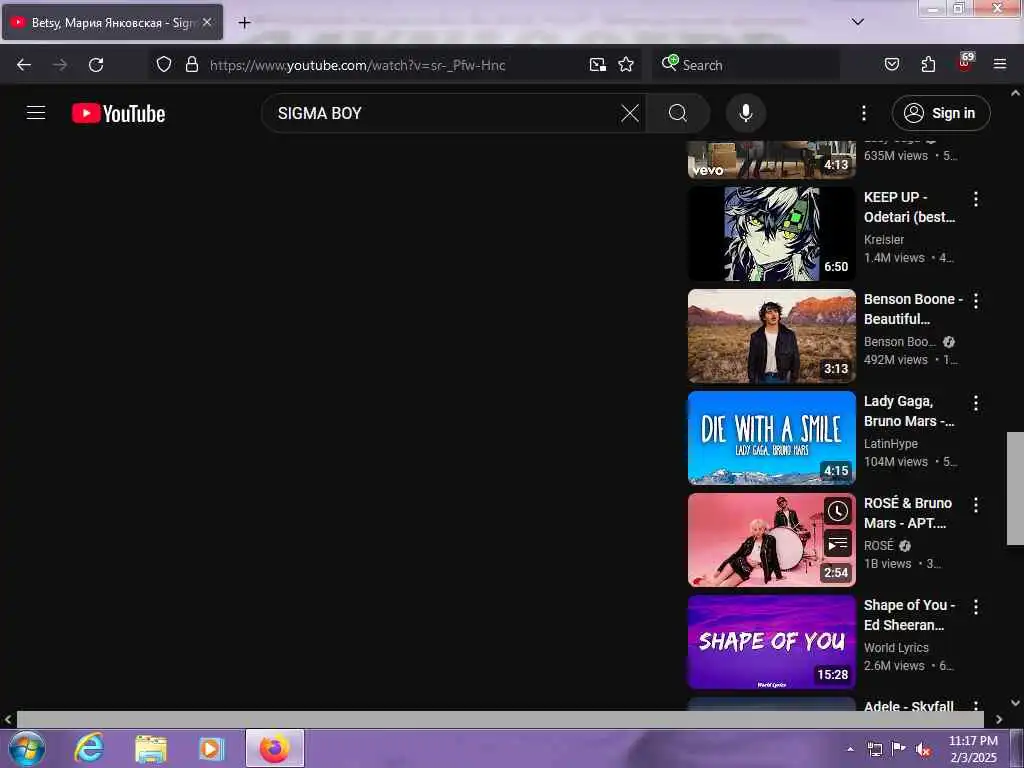Open taskbar clock showing 11:17 PM

click(x=973, y=749)
